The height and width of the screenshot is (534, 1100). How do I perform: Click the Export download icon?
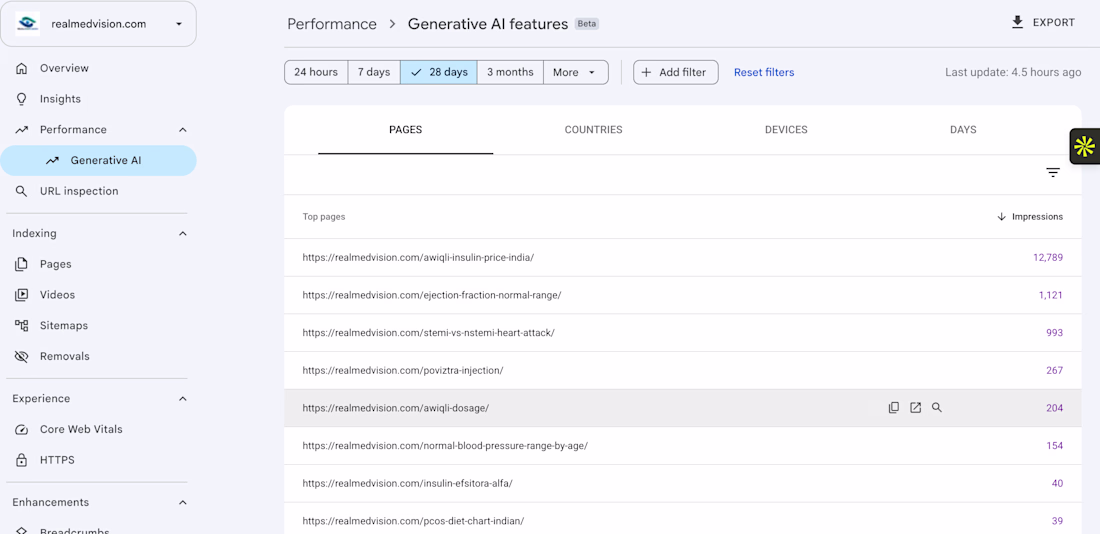point(1017,22)
